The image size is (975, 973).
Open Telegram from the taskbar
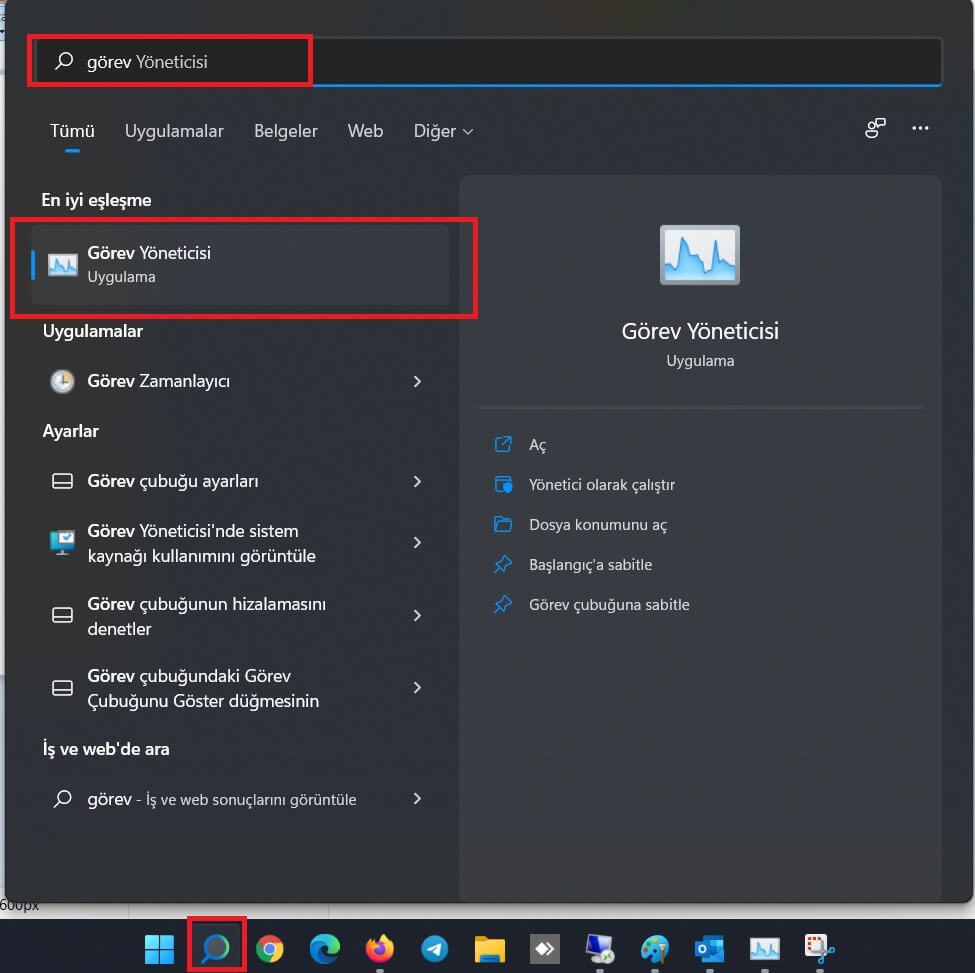point(434,948)
